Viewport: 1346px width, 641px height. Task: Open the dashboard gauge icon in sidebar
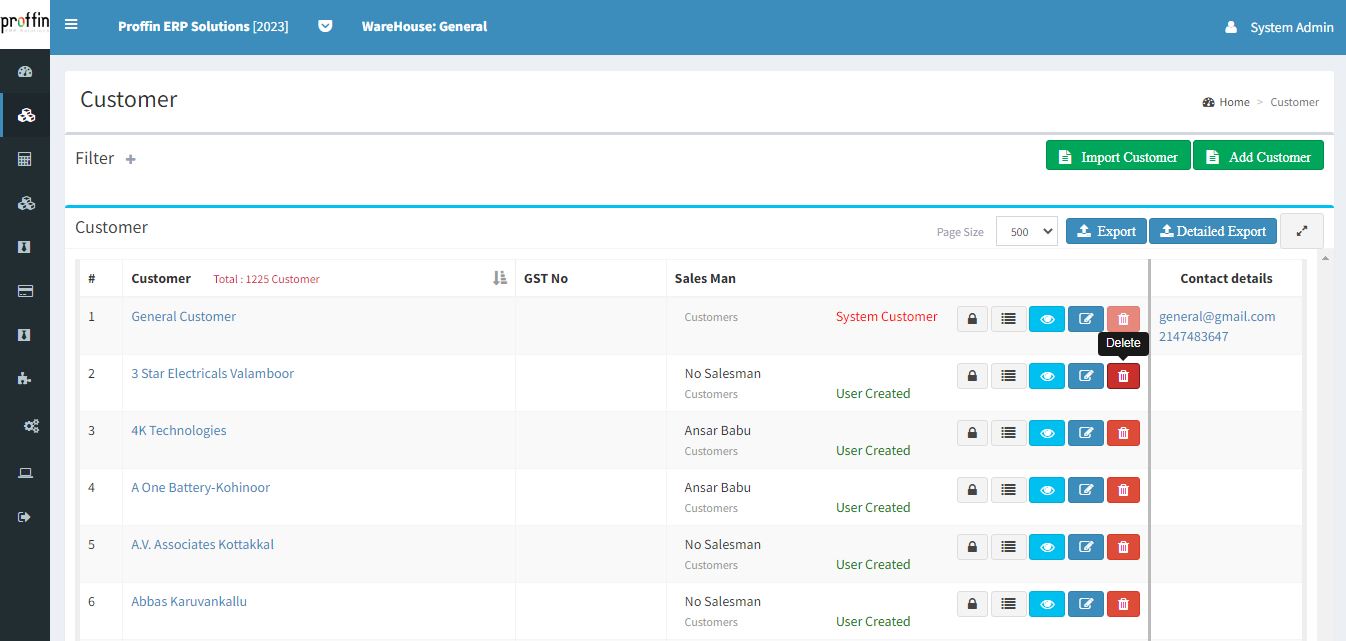26,71
